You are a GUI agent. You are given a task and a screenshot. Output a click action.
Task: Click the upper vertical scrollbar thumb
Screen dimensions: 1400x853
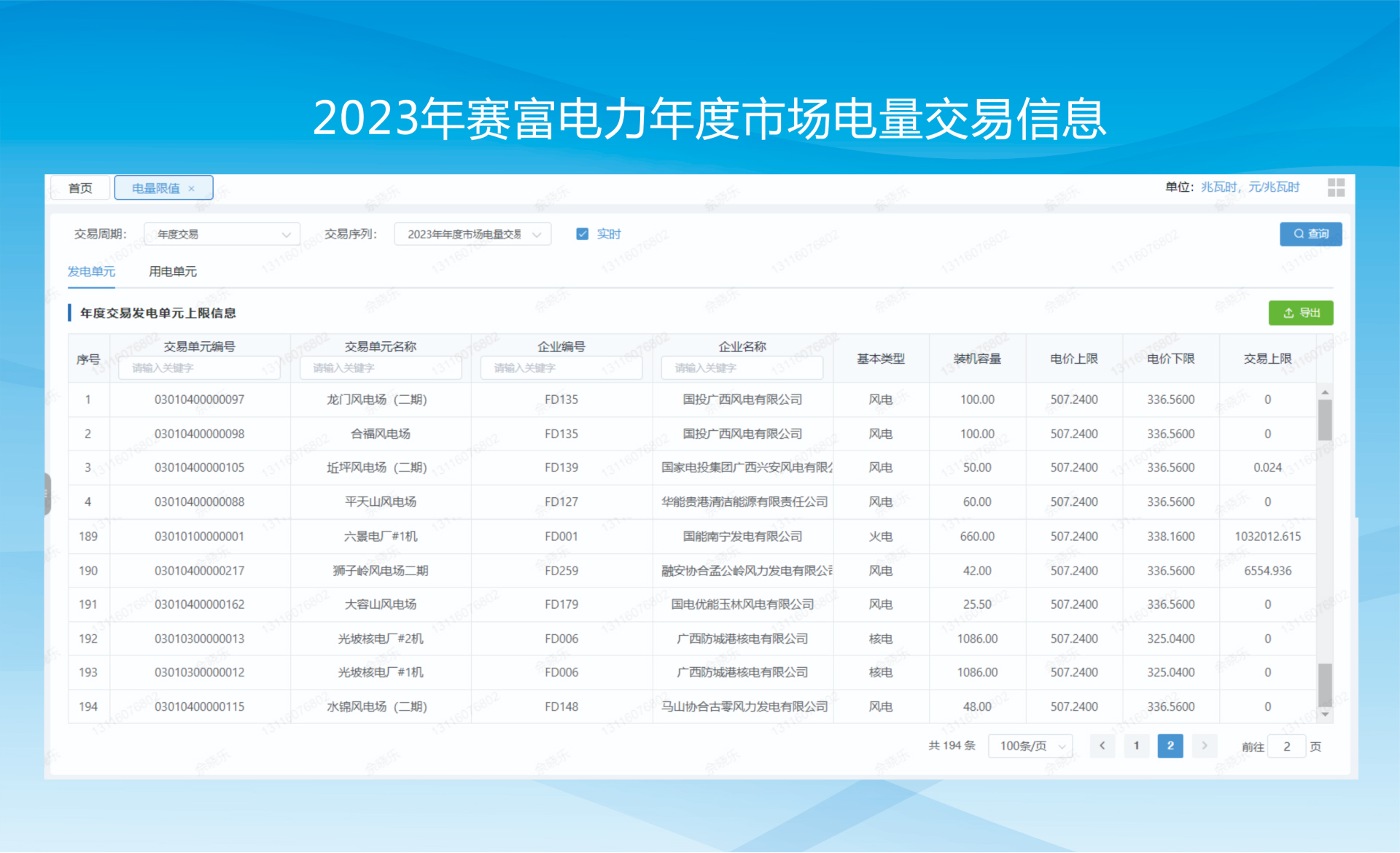pyautogui.click(x=1325, y=420)
